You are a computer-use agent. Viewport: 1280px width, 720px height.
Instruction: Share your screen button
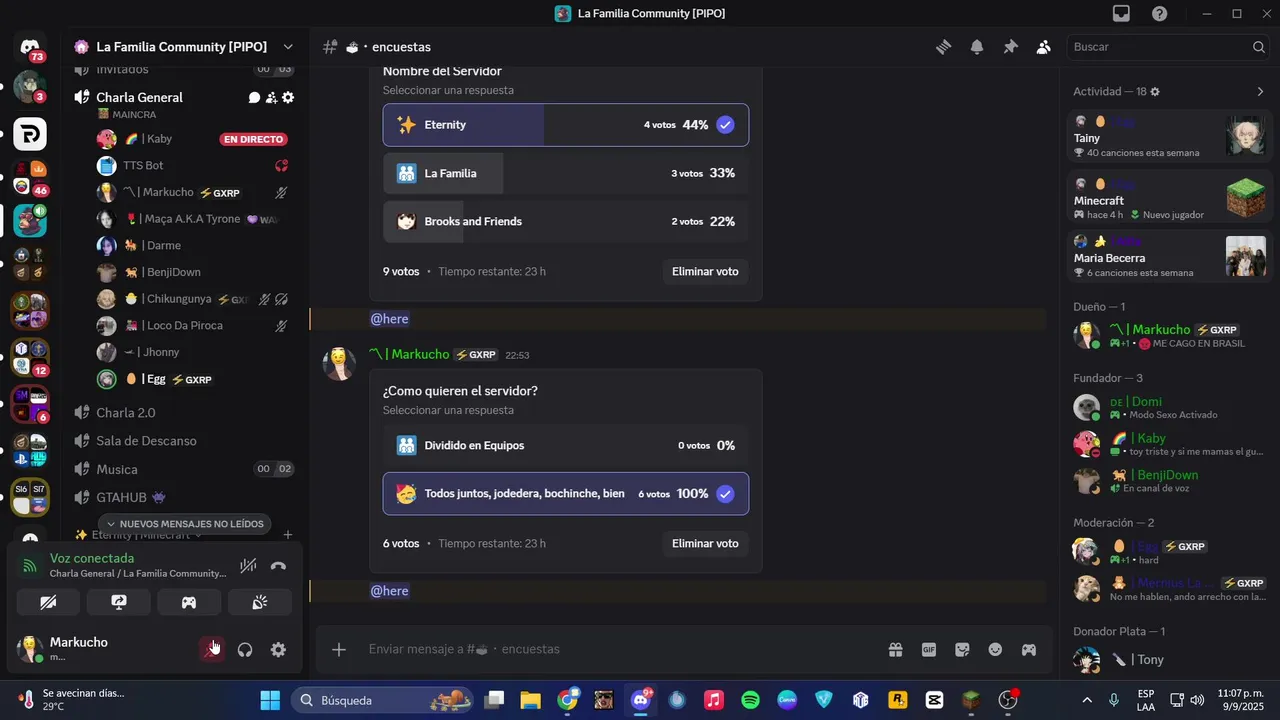(x=119, y=602)
